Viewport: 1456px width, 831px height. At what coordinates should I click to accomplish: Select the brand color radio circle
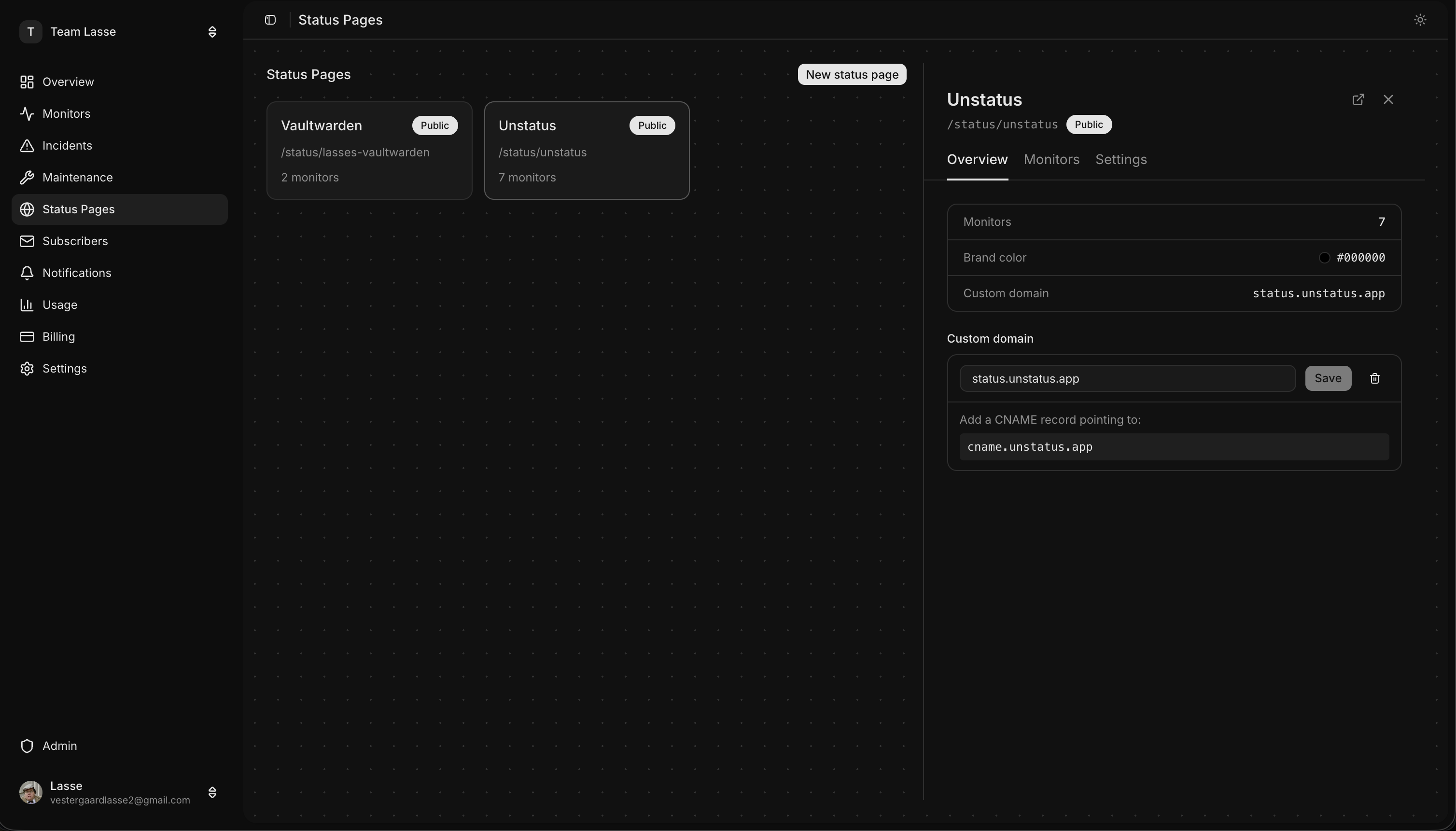(1324, 257)
